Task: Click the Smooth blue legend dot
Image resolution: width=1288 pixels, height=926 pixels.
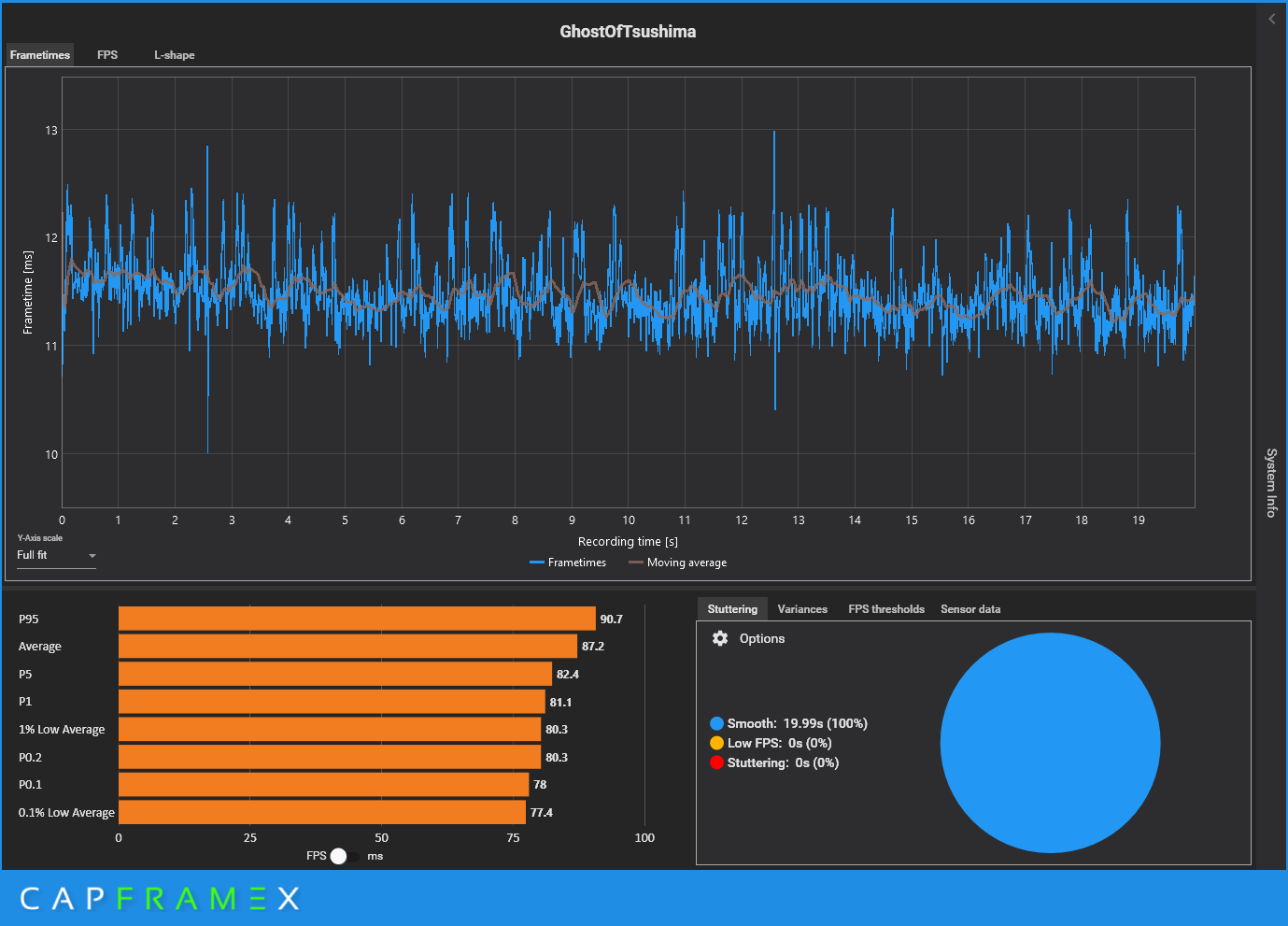Action: [x=716, y=723]
